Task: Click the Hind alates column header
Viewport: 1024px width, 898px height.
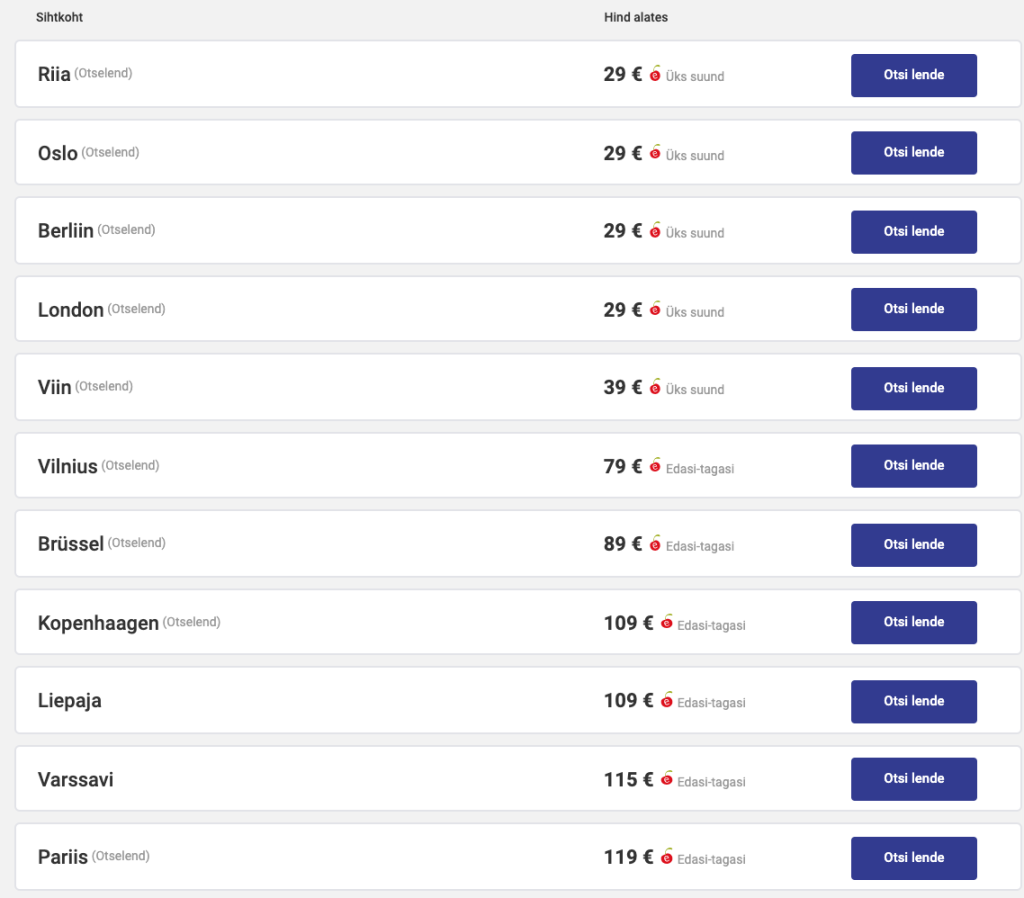Action: click(x=636, y=17)
